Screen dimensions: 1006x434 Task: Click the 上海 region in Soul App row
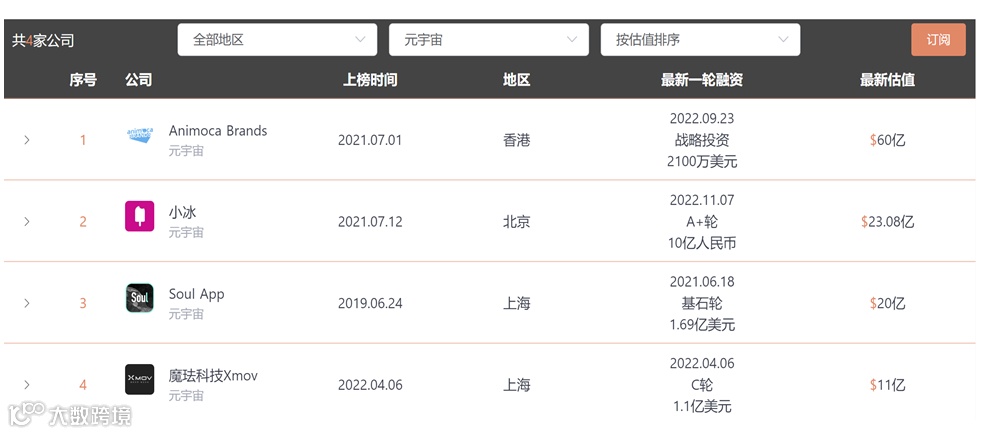click(516, 303)
